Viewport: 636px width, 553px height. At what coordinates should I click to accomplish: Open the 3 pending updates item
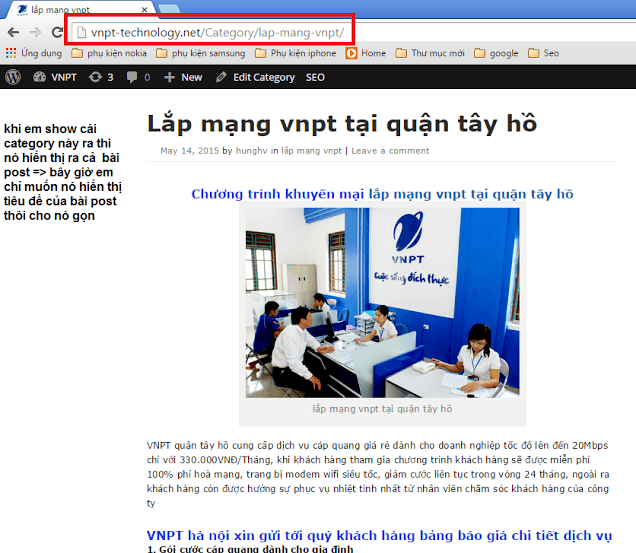click(x=101, y=77)
